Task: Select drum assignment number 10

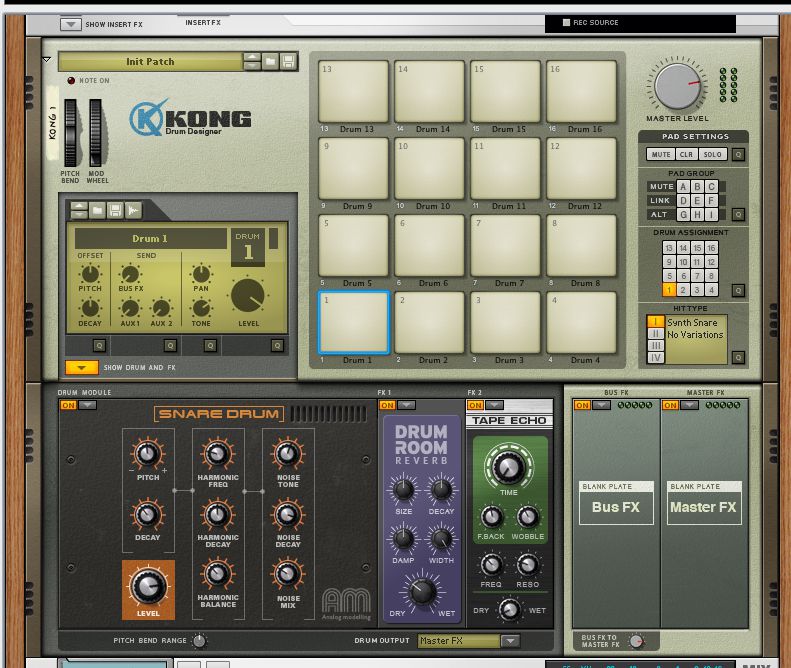Action: click(683, 262)
